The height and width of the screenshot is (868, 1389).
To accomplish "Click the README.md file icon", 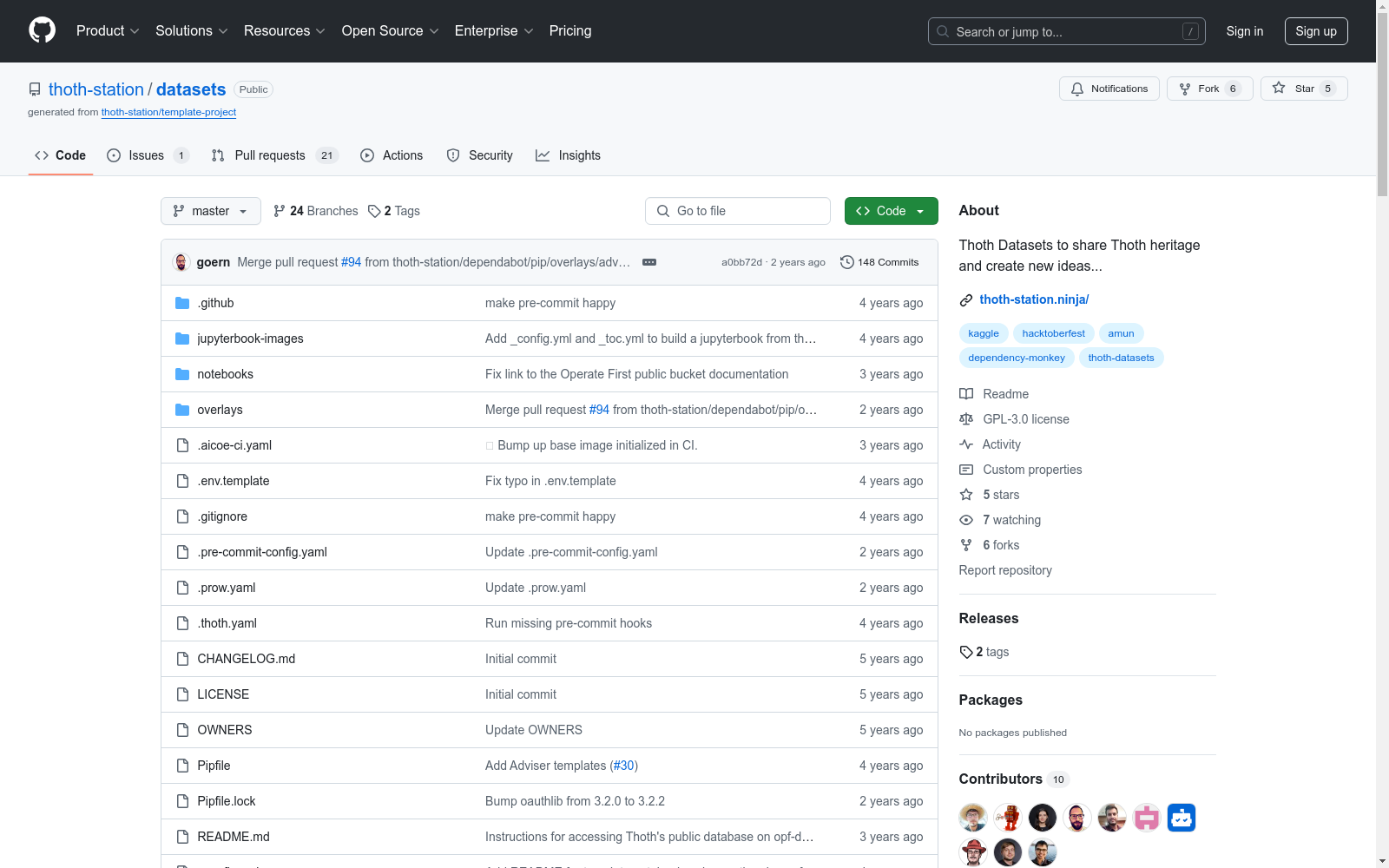I will 182,837.
